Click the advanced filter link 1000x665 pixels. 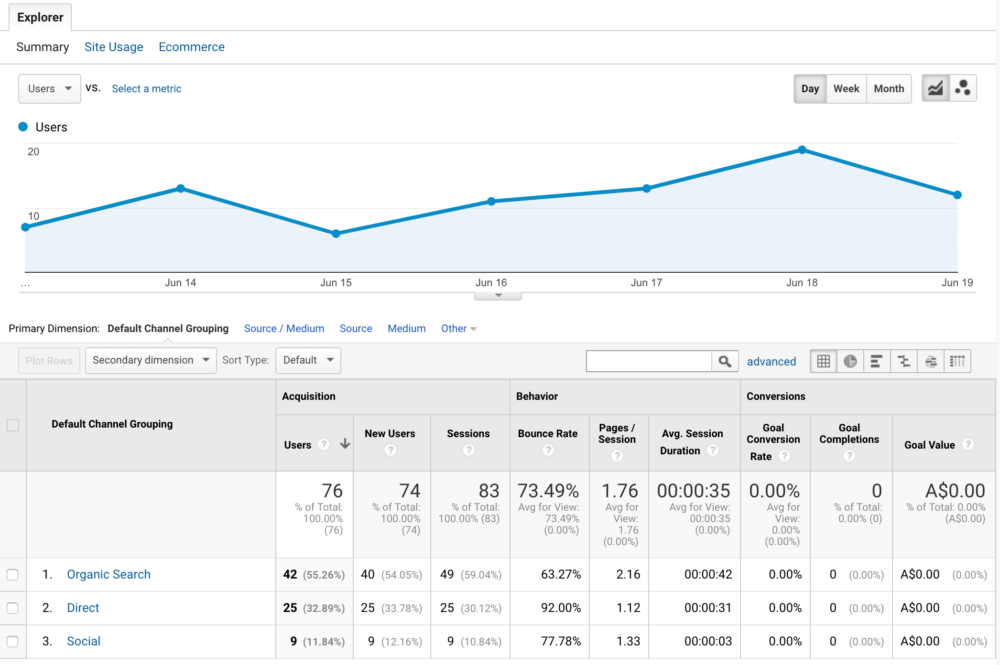click(x=771, y=362)
